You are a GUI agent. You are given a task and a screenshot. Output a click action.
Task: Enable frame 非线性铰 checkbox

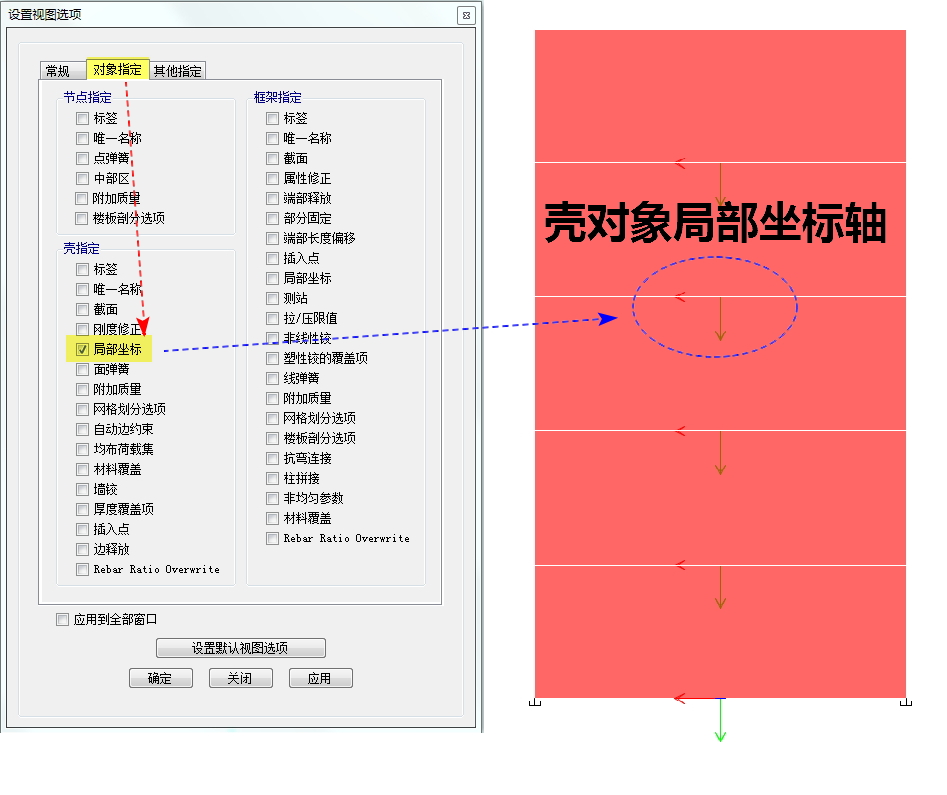(273, 338)
